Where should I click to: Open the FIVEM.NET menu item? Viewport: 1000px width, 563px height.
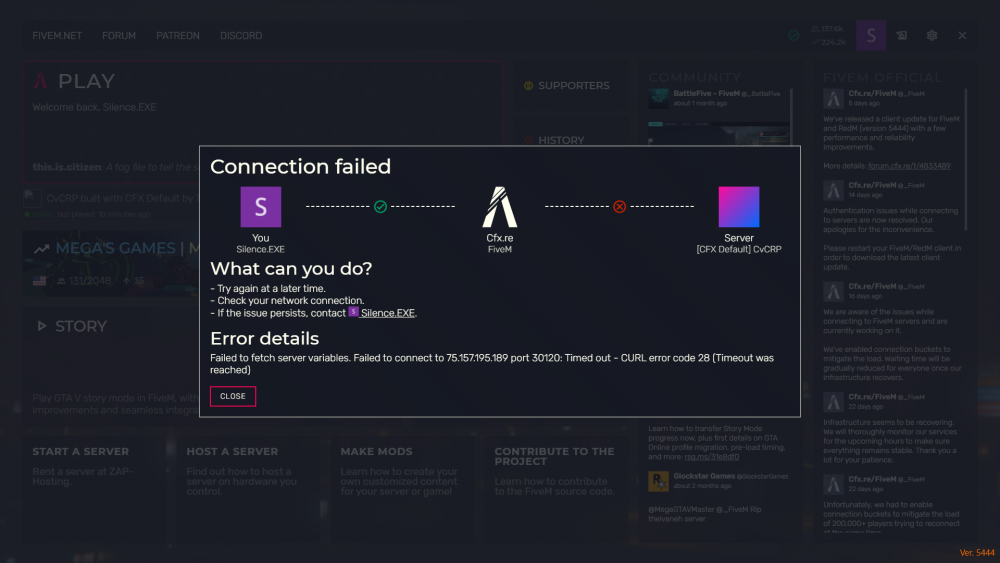tap(57, 36)
